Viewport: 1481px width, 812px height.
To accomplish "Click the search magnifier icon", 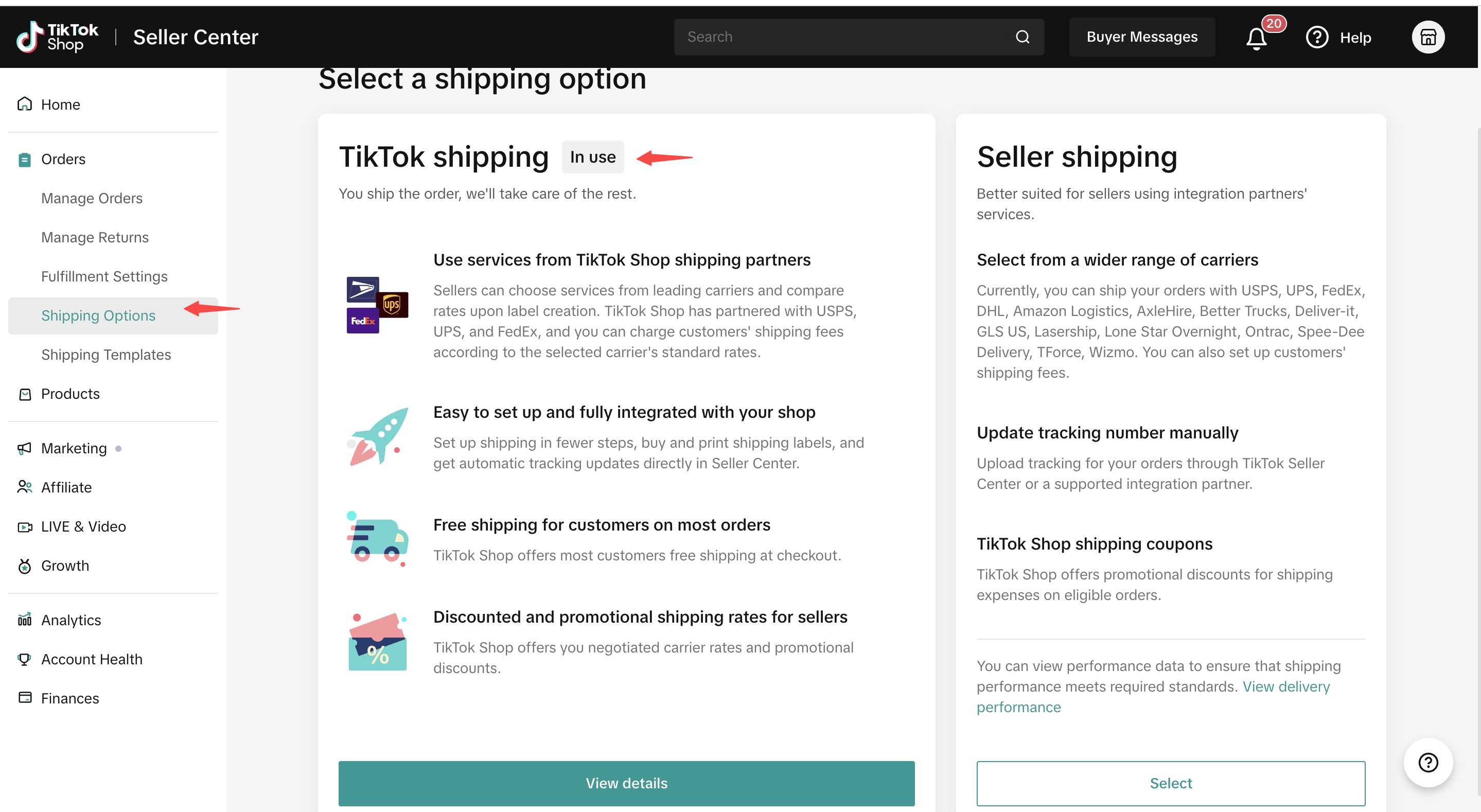I will point(1022,38).
